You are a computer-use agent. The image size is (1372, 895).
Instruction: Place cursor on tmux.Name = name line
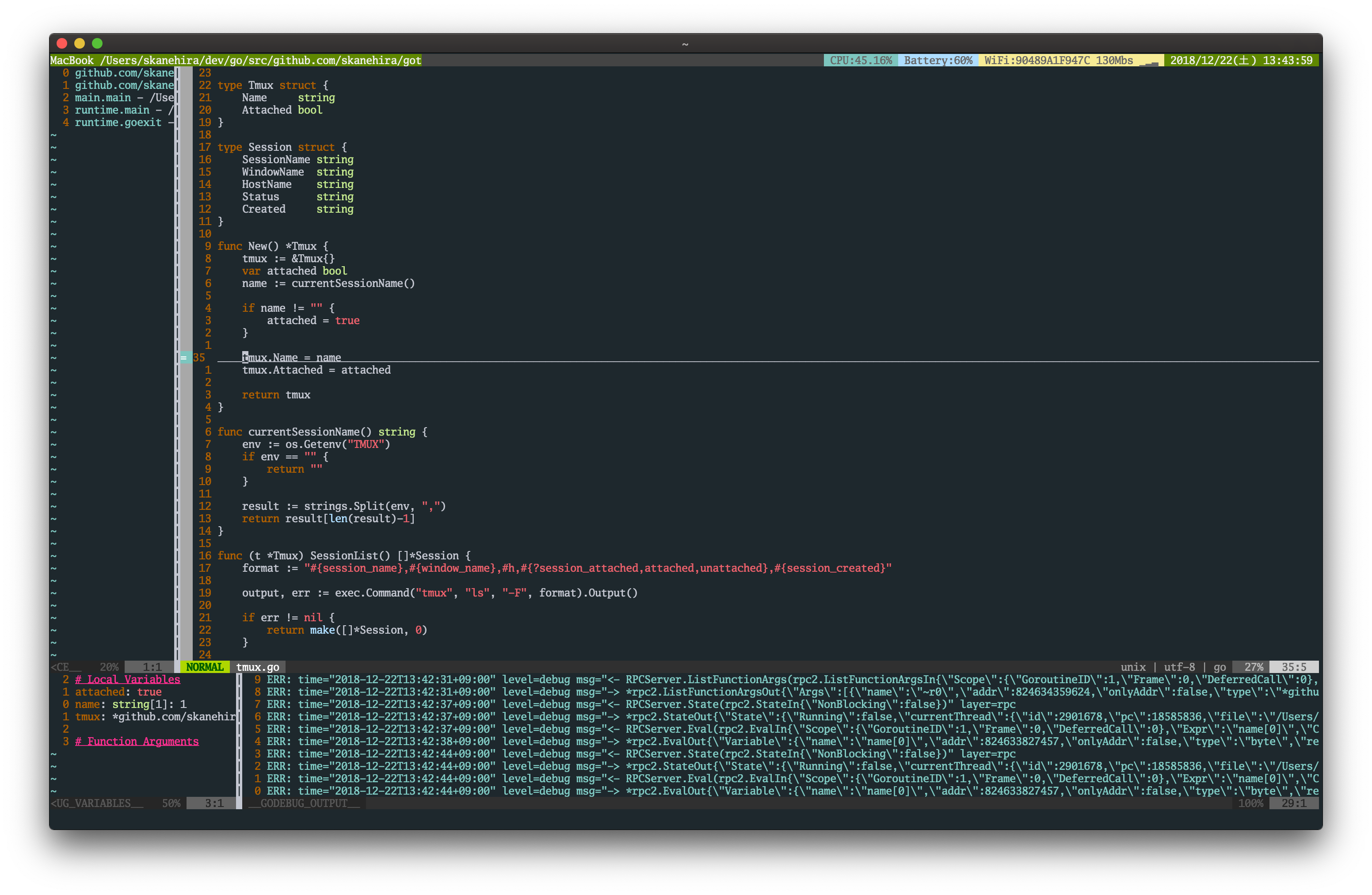292,358
